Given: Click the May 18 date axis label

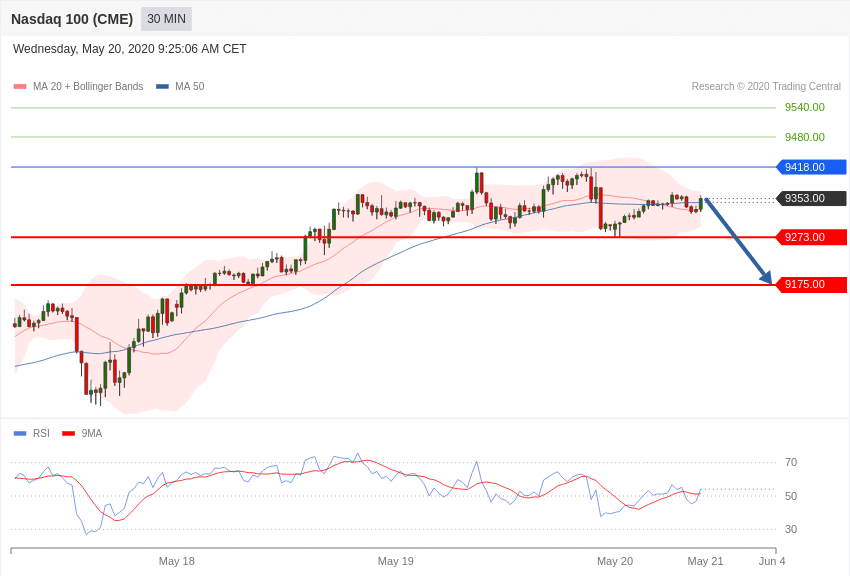Looking at the screenshot, I should (177, 561).
